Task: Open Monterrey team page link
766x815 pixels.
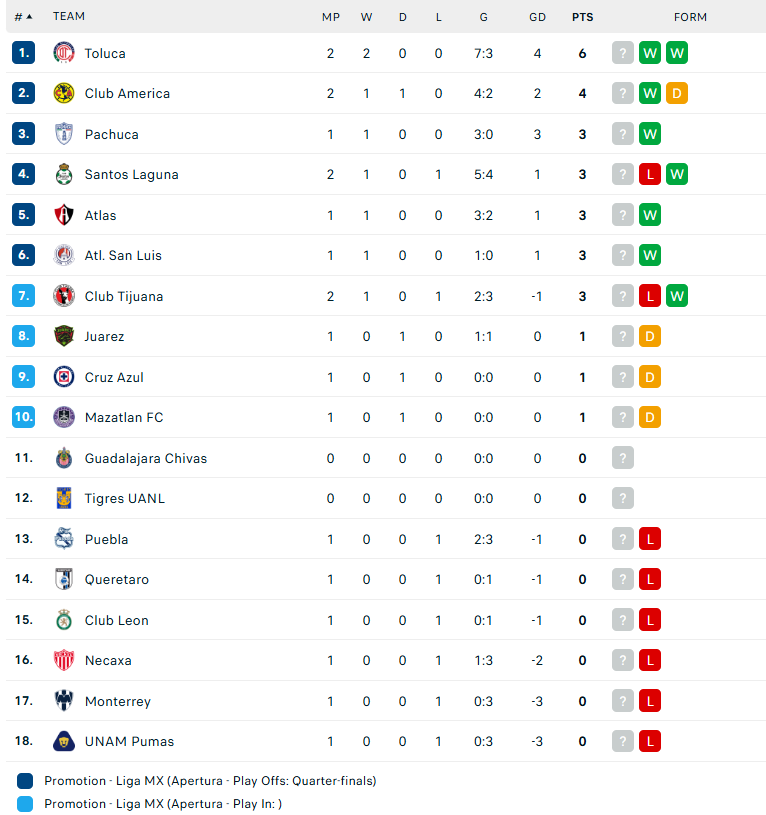Action: click(118, 701)
